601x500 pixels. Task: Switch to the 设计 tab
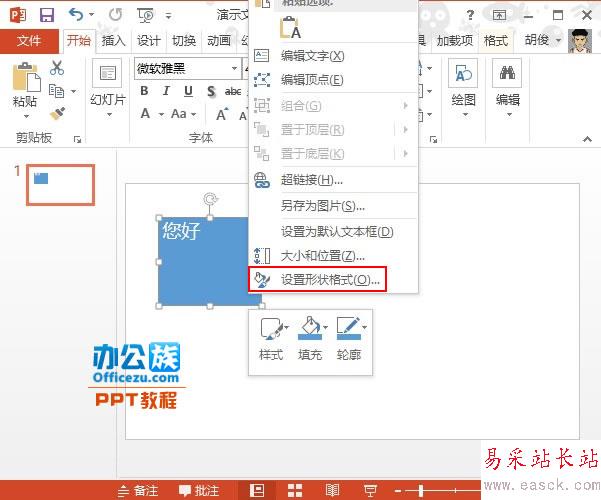[x=148, y=41]
